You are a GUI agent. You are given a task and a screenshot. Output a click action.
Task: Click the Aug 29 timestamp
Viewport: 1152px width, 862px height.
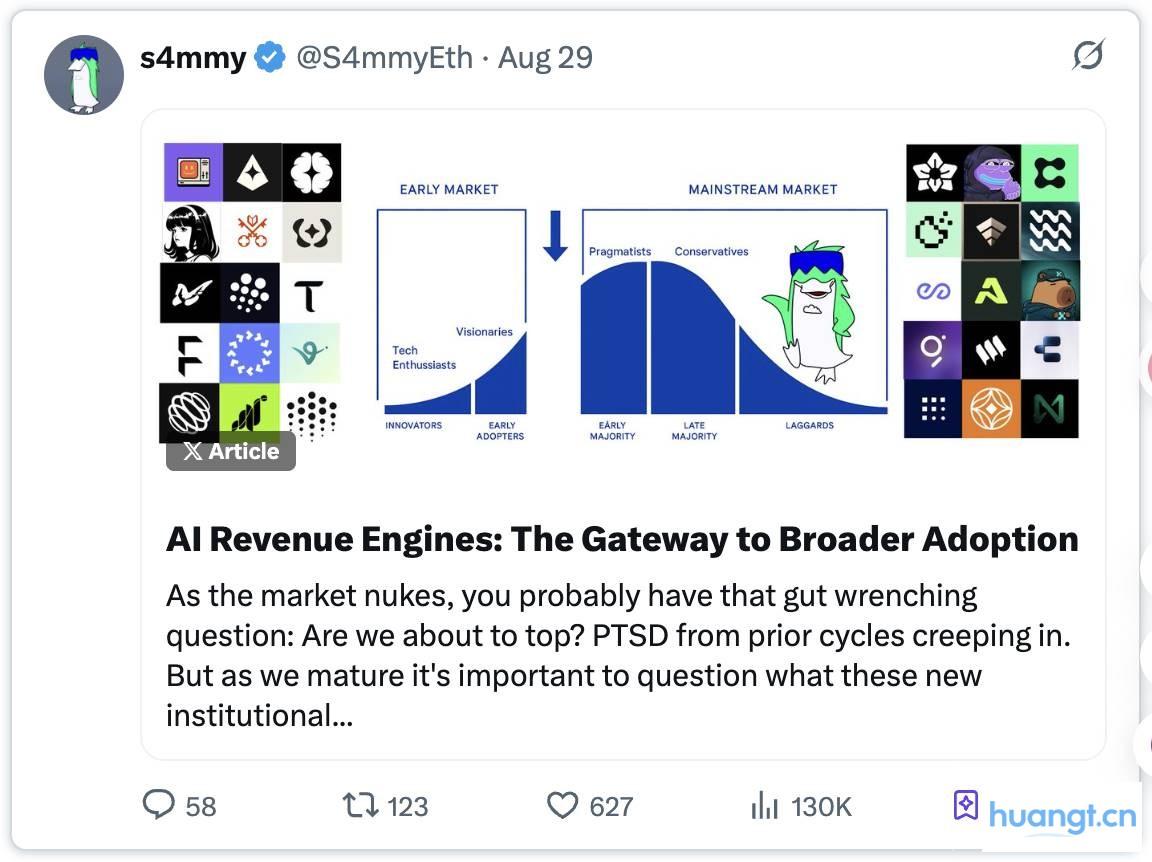coord(545,58)
